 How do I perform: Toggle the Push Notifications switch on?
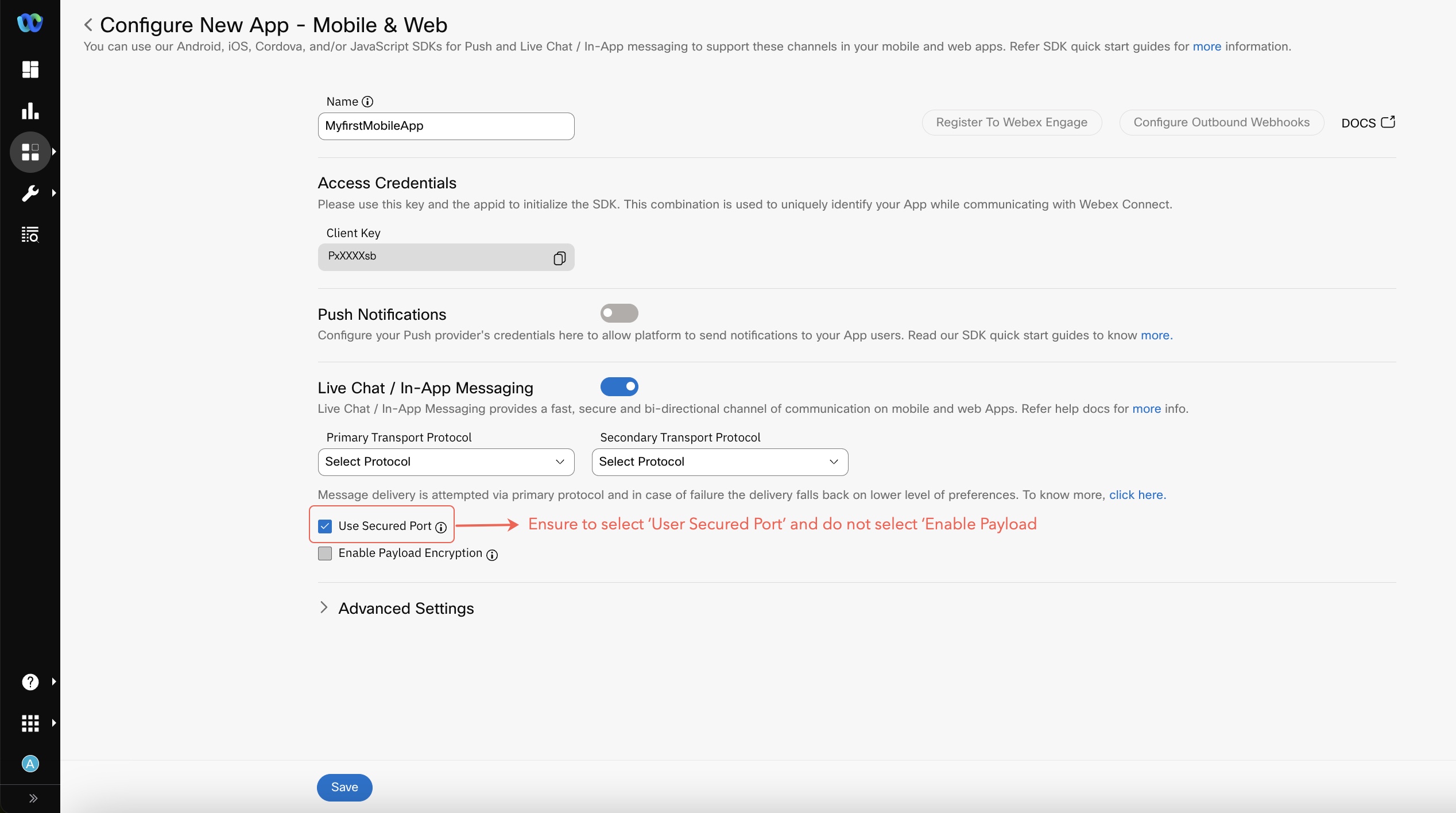(618, 312)
